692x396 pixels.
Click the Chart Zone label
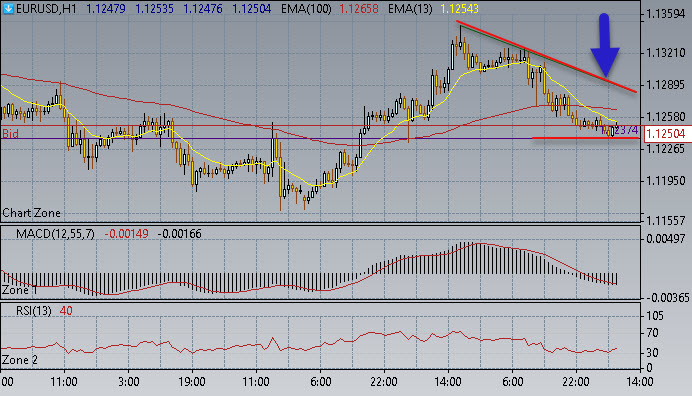point(31,213)
